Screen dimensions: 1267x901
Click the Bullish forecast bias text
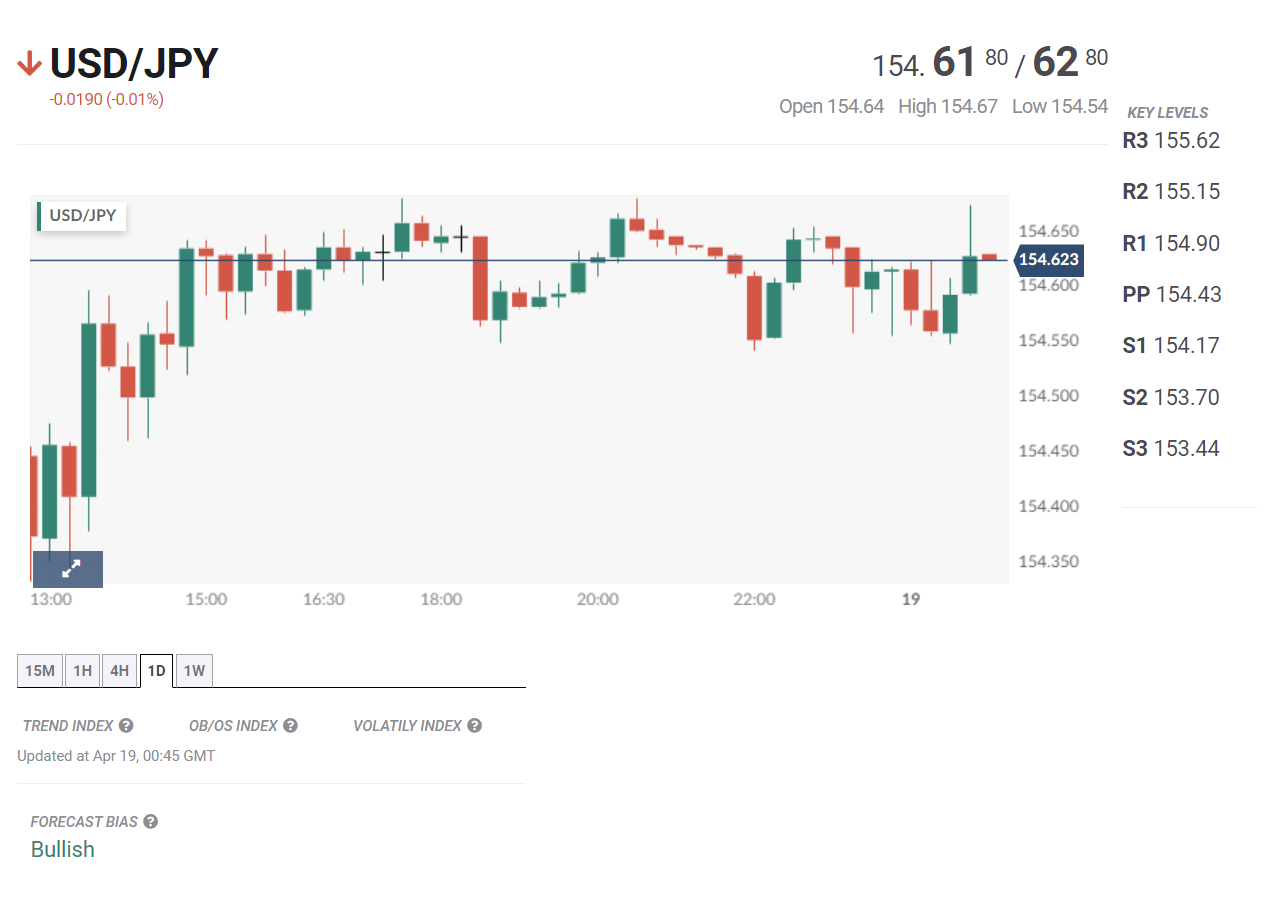pos(63,849)
